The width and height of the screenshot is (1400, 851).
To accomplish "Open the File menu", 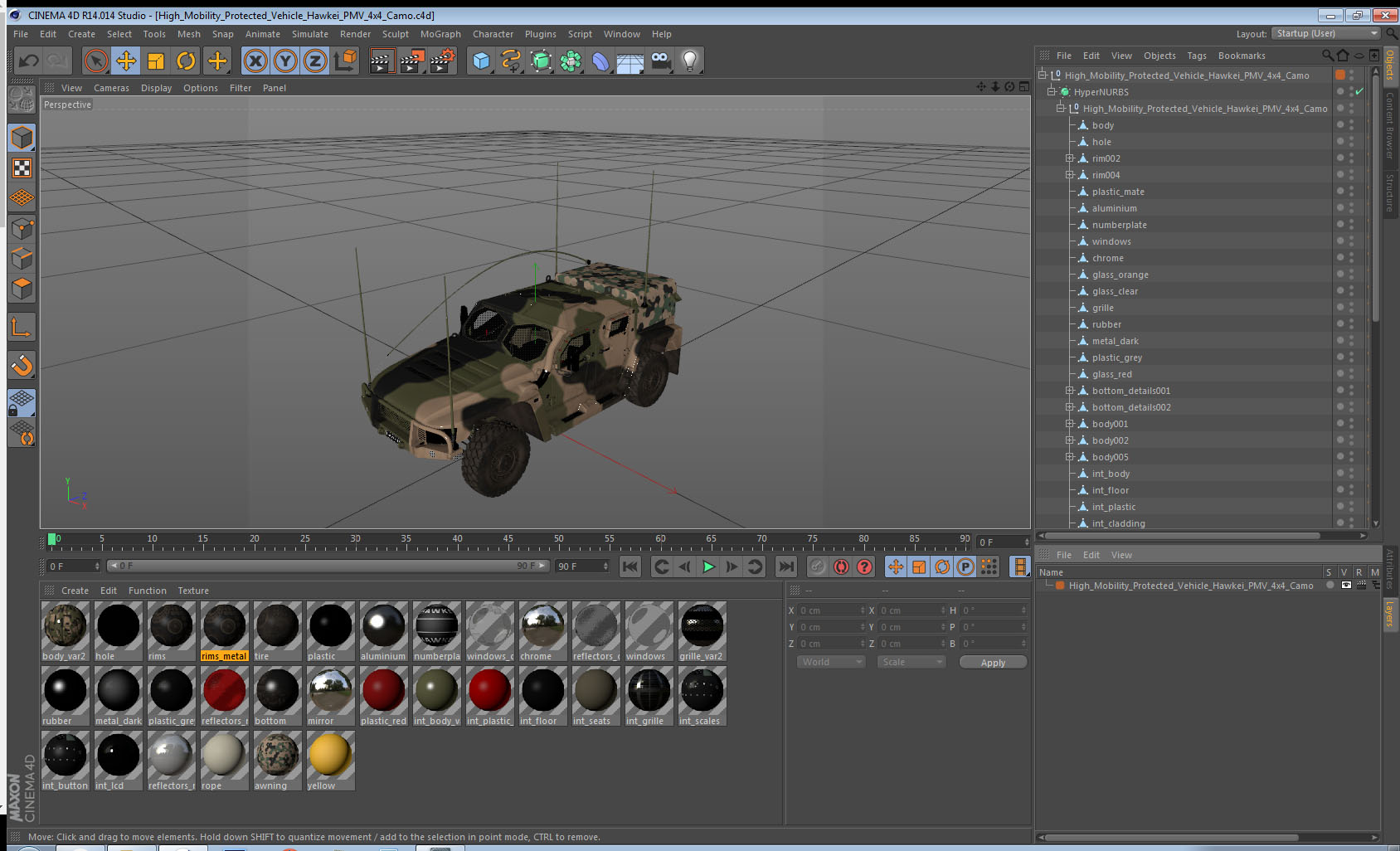I will click(21, 34).
